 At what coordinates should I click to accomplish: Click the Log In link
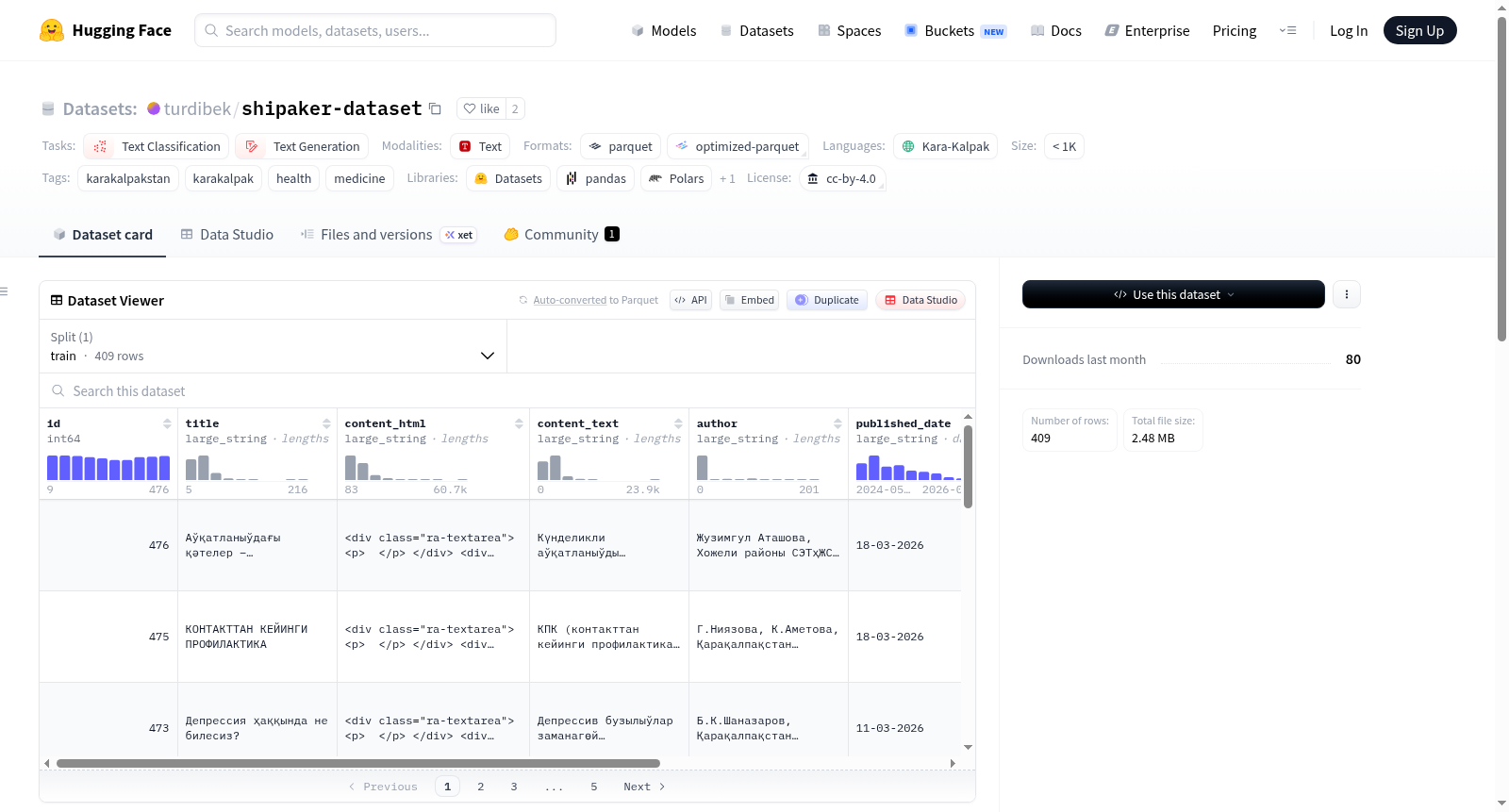(x=1349, y=30)
